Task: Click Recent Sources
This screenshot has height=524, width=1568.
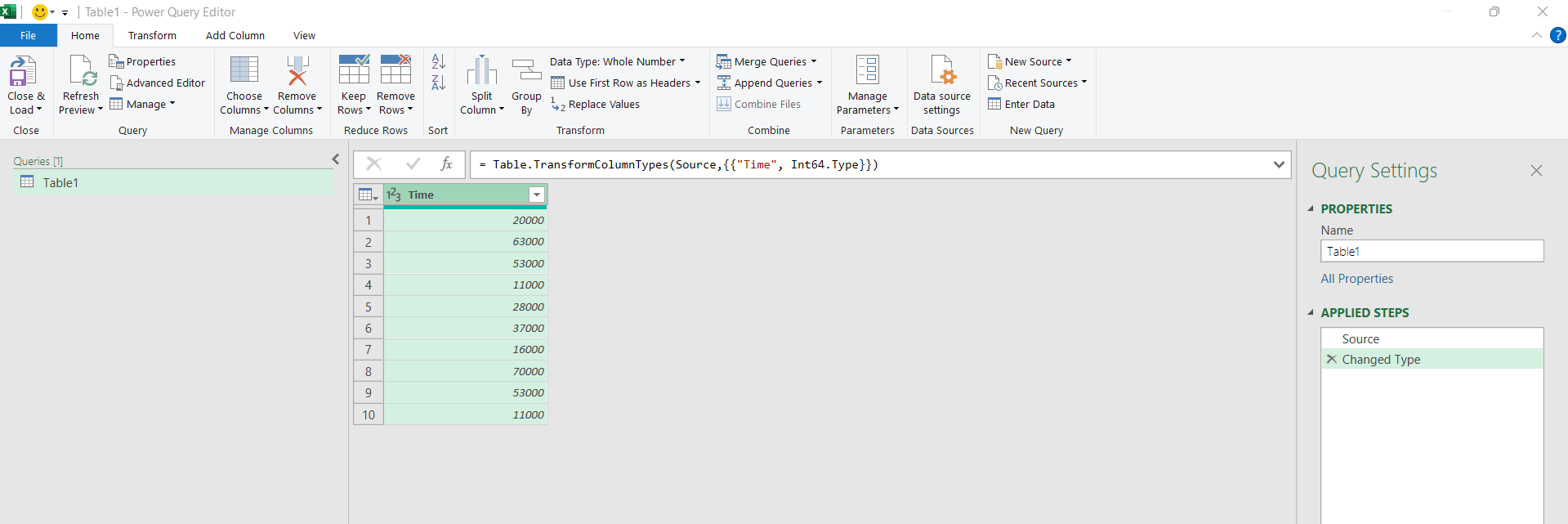Action: tap(1037, 83)
